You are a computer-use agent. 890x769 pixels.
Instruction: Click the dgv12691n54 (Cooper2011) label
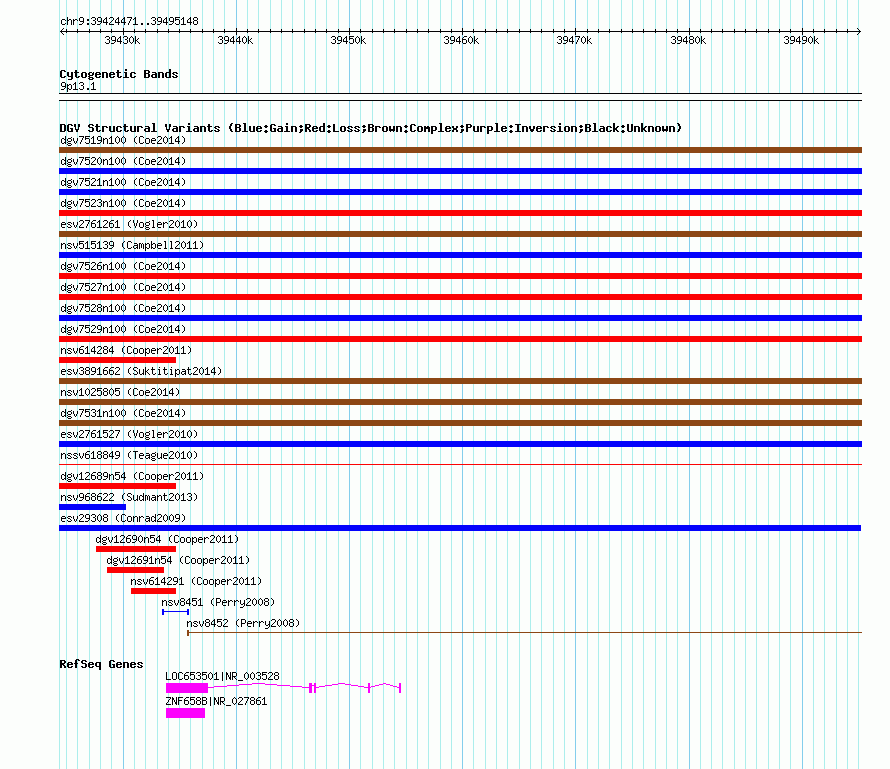point(178,560)
